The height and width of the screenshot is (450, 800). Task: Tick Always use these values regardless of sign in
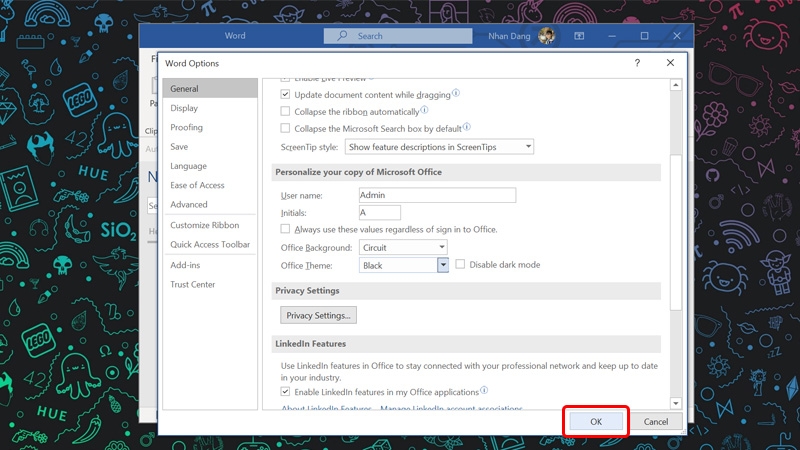(285, 229)
